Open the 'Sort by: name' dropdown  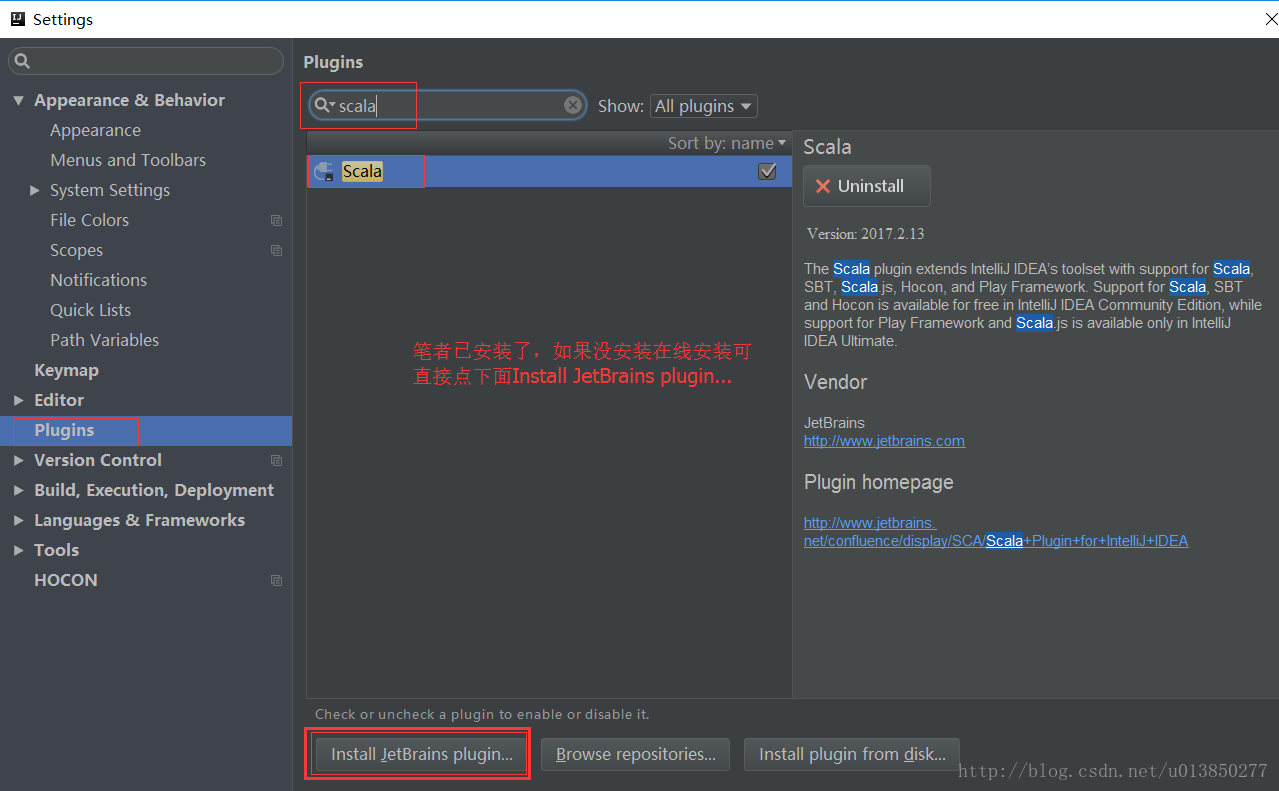[727, 143]
